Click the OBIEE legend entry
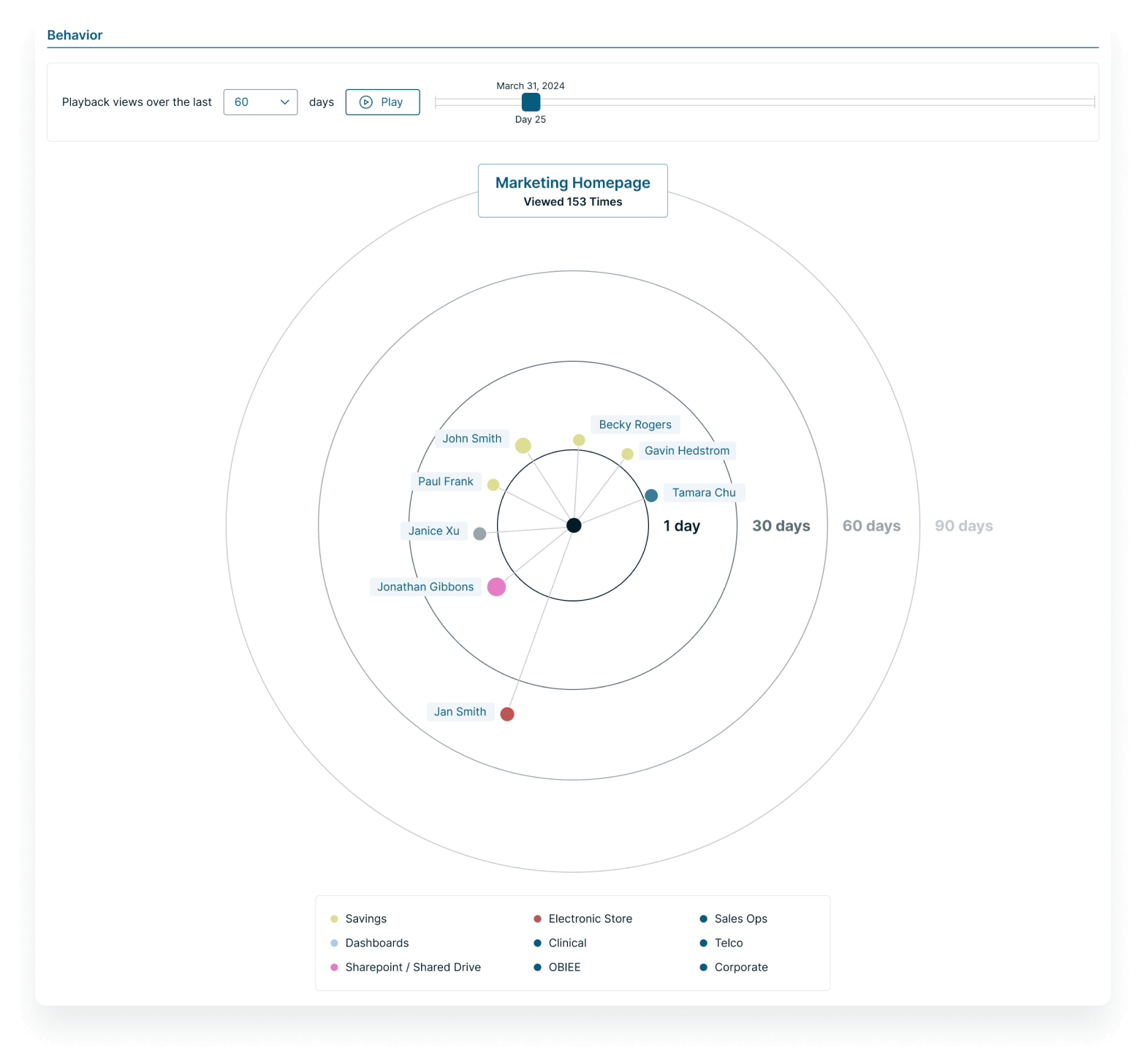The width and height of the screenshot is (1146, 1064). [557, 967]
